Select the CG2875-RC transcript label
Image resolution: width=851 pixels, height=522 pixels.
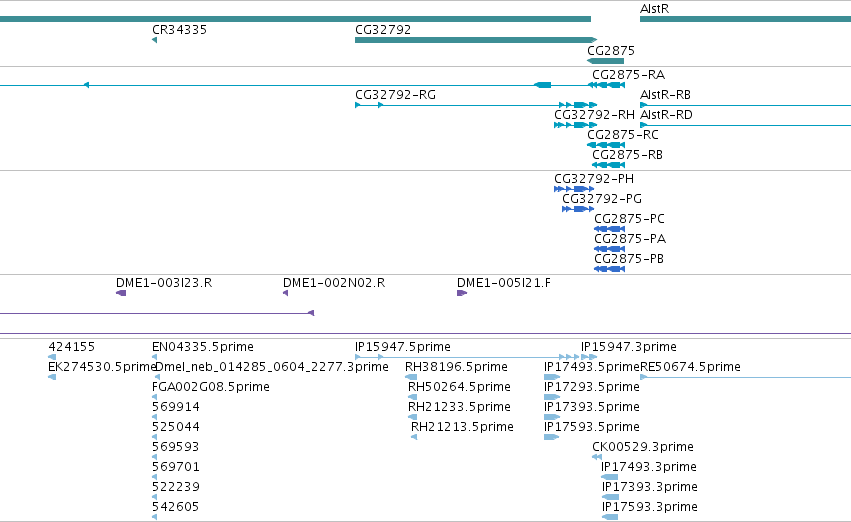pyautogui.click(x=623, y=135)
